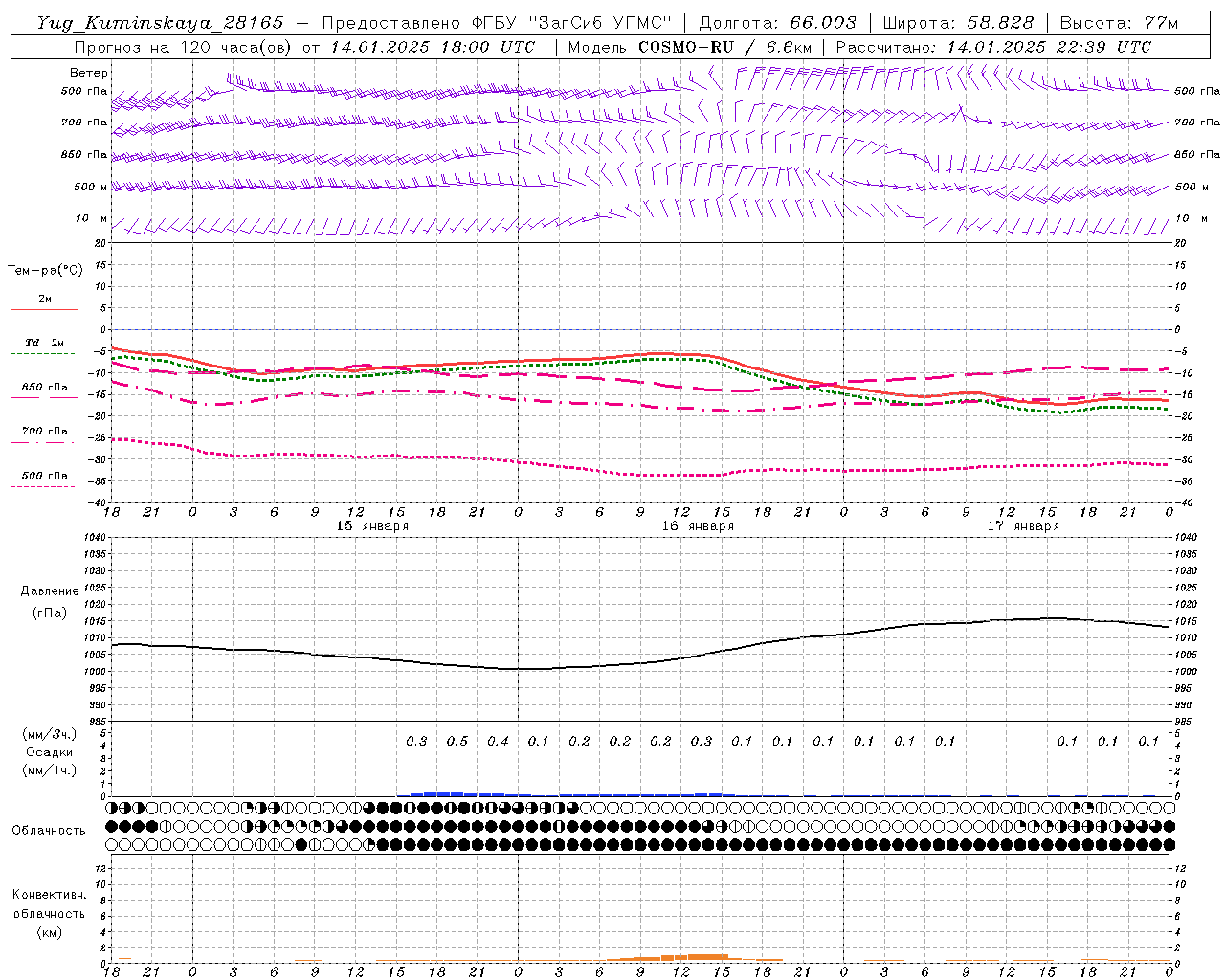
Task: Click the Тем-ра(°C) axis title
Action: click(x=45, y=271)
